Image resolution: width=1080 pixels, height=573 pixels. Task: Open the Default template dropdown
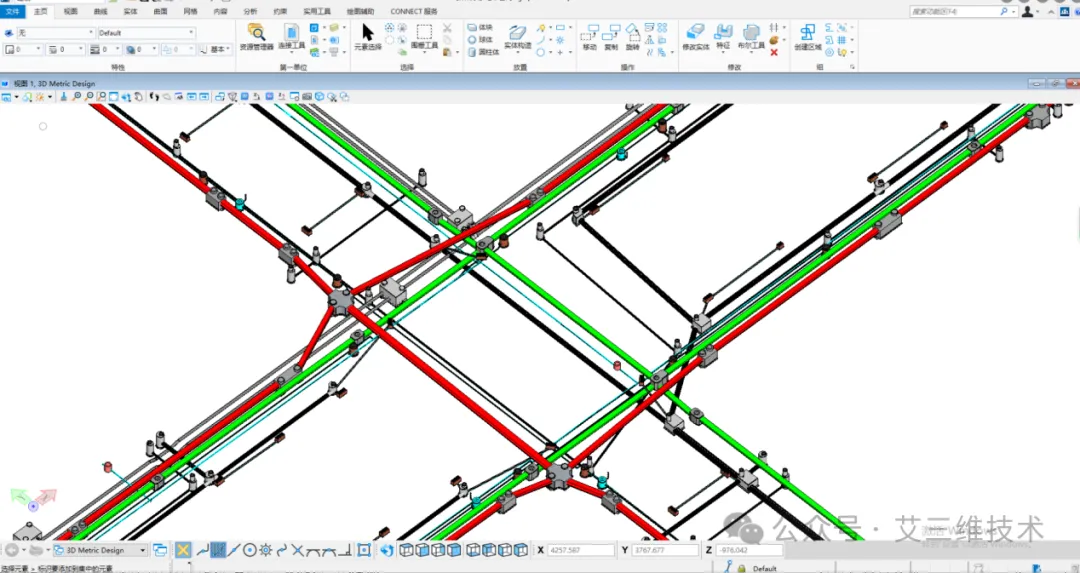(x=147, y=33)
